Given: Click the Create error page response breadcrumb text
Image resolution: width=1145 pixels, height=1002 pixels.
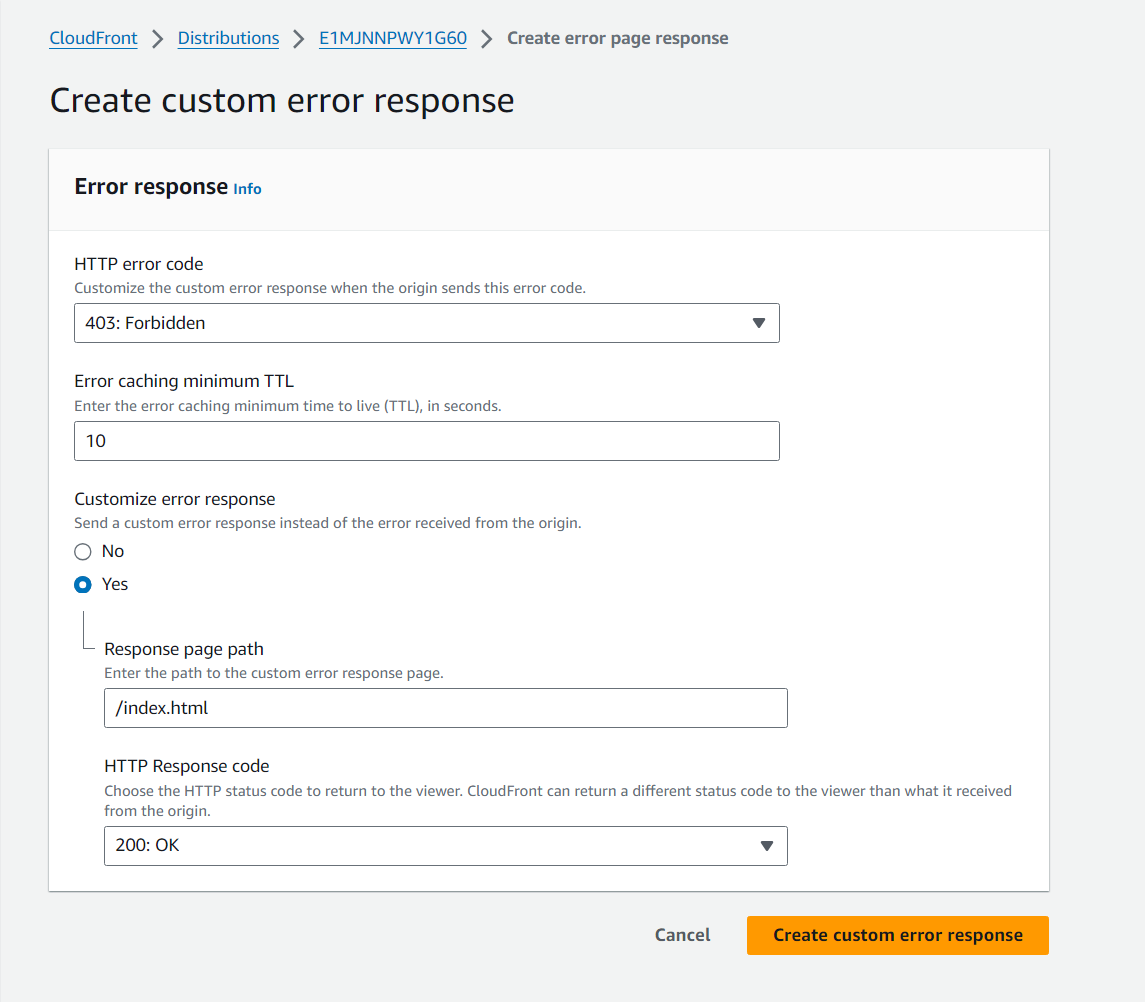Looking at the screenshot, I should click(618, 38).
